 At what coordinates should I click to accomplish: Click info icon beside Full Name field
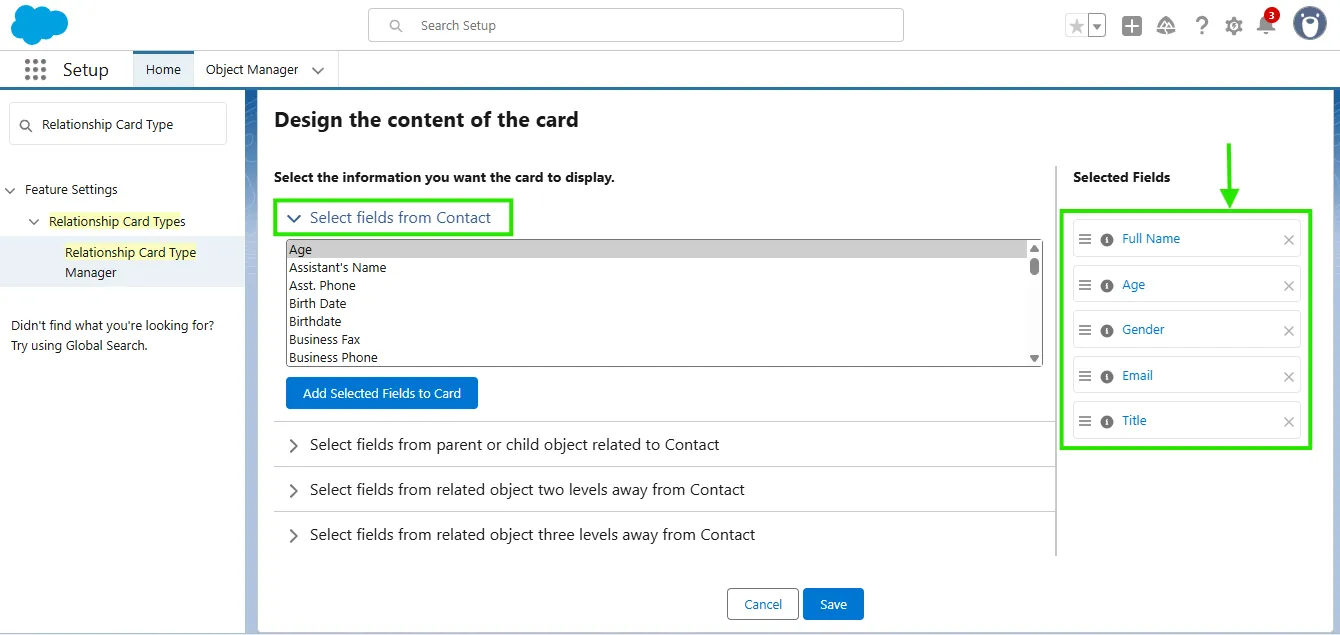pos(1107,240)
